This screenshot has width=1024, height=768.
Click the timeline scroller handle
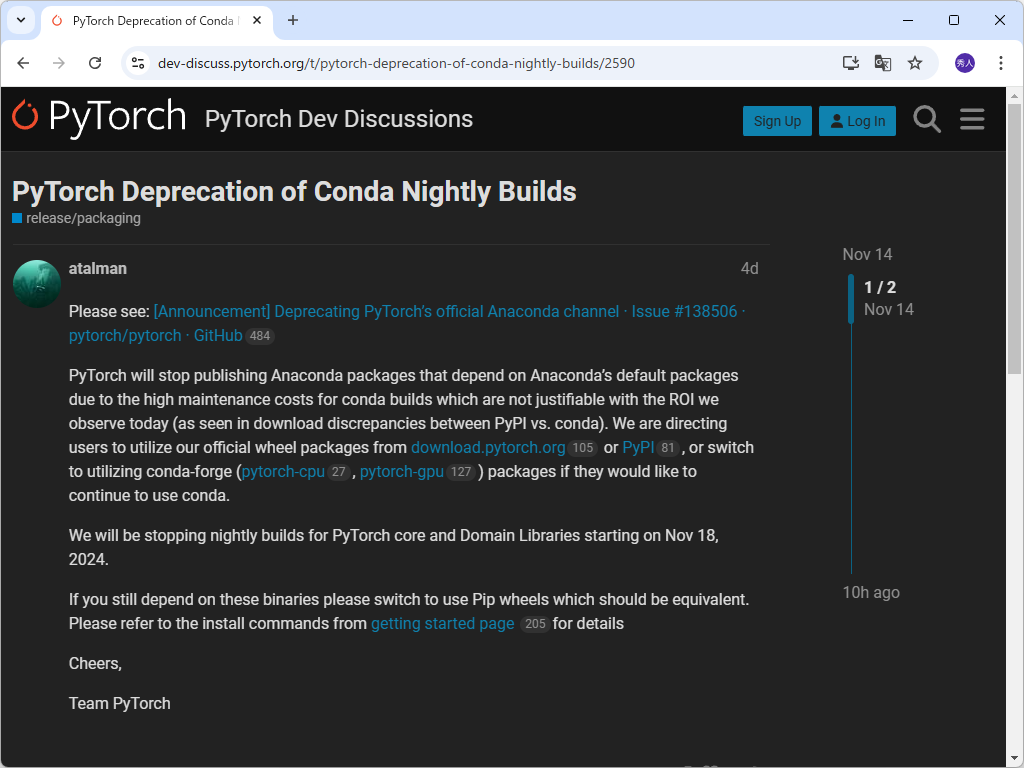click(x=851, y=298)
